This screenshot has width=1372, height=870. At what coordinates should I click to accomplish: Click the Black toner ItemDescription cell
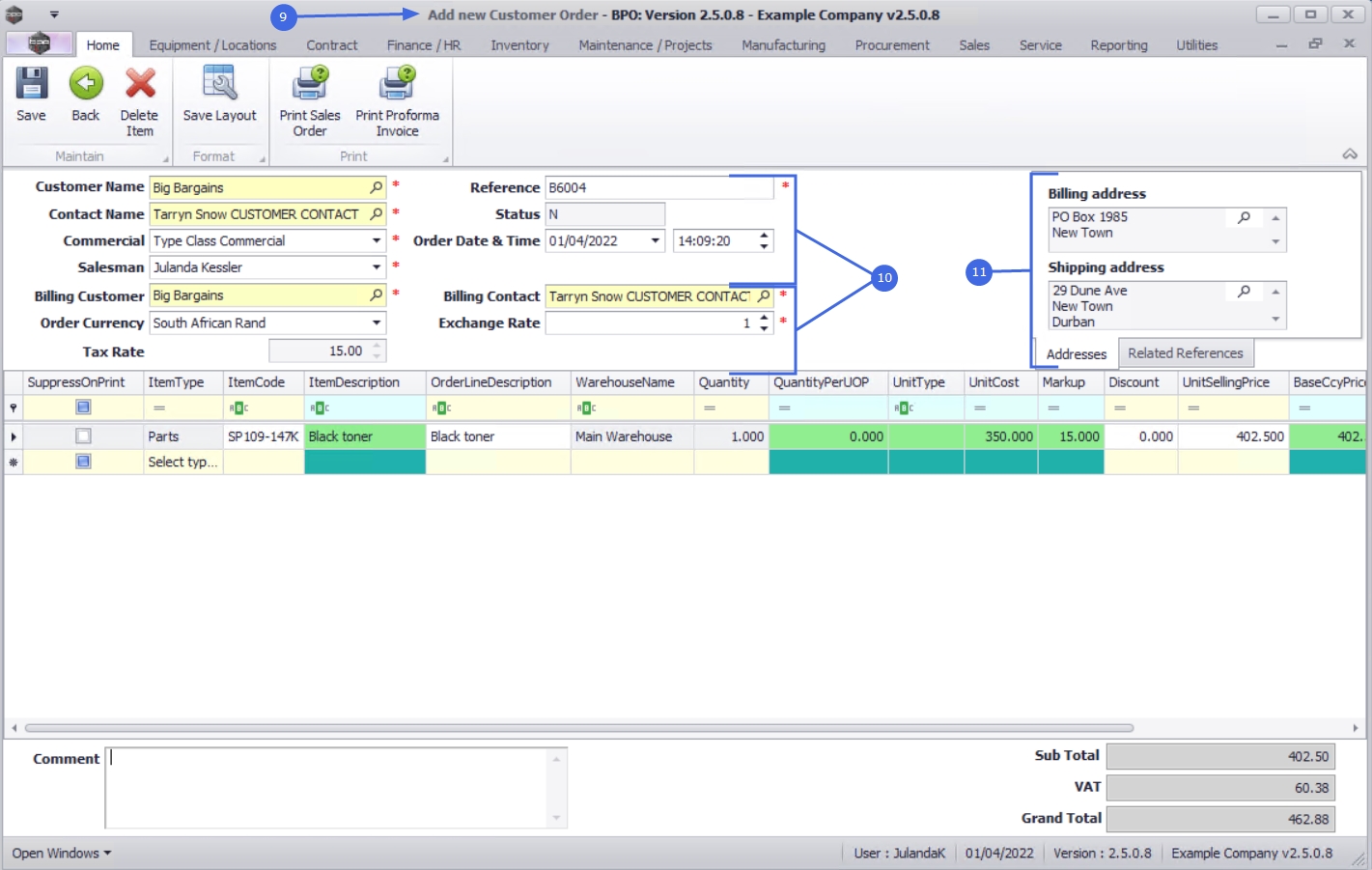365,436
